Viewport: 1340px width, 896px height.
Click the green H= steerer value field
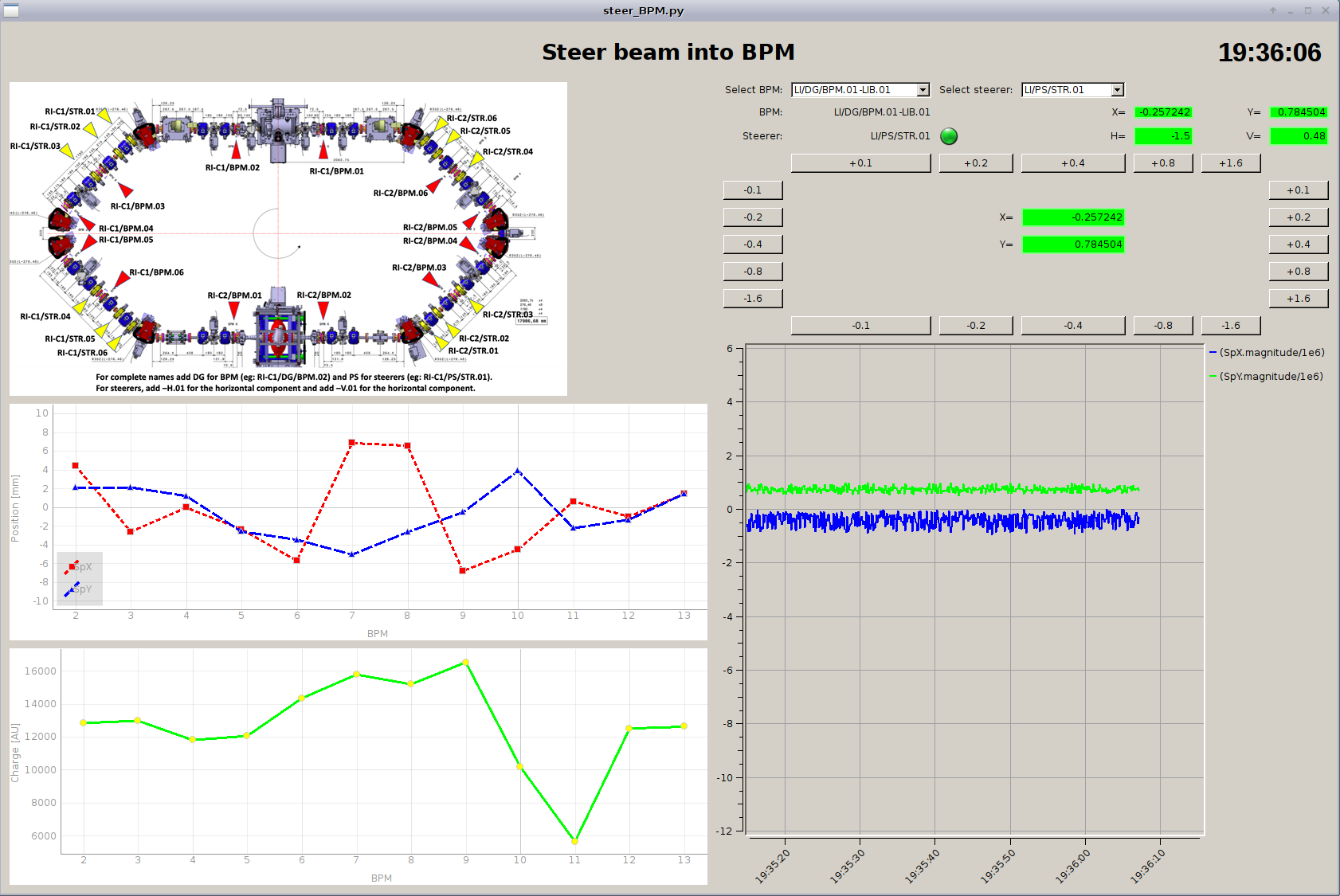(1162, 136)
